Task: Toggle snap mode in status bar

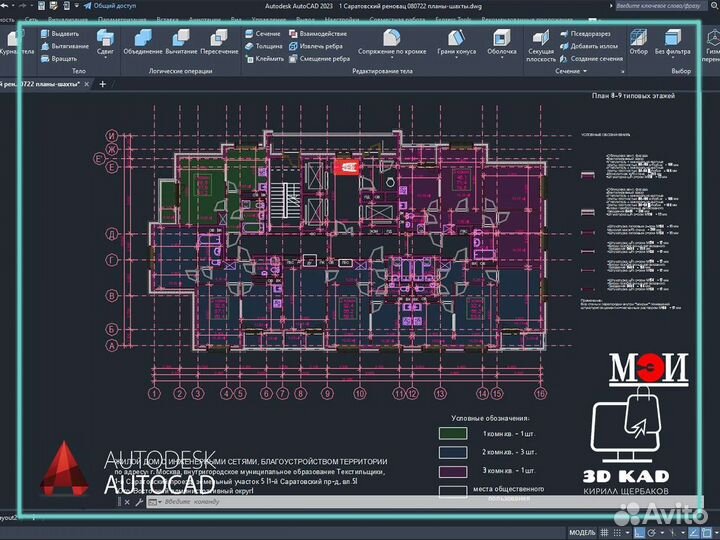Action: tap(617, 533)
